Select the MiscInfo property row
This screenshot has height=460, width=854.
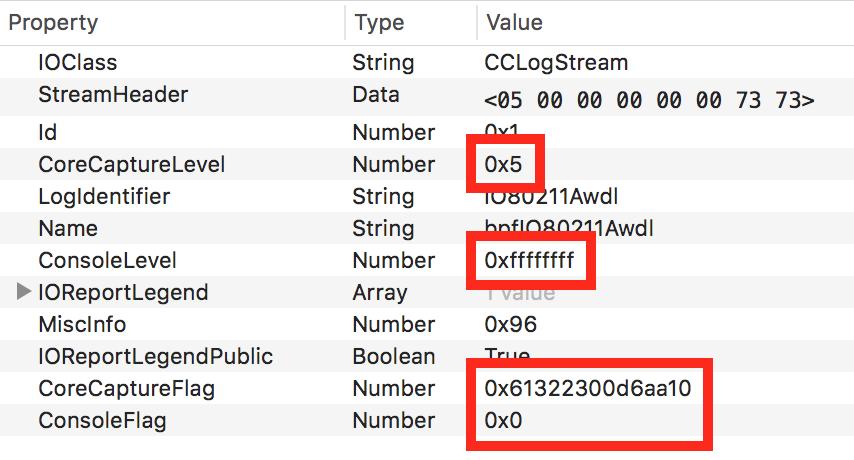pos(82,324)
